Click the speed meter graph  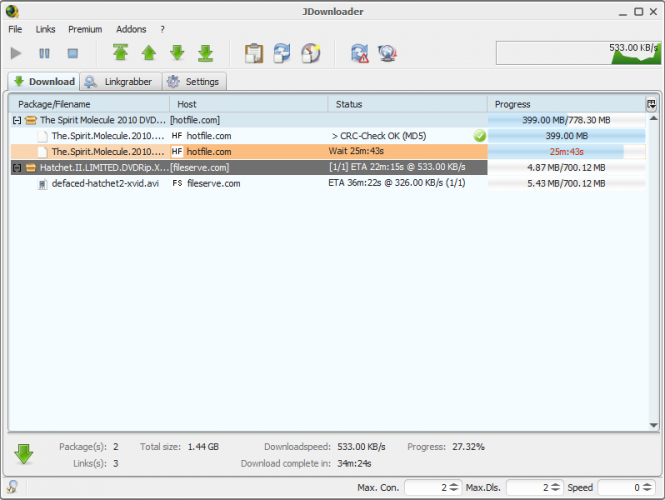578,53
